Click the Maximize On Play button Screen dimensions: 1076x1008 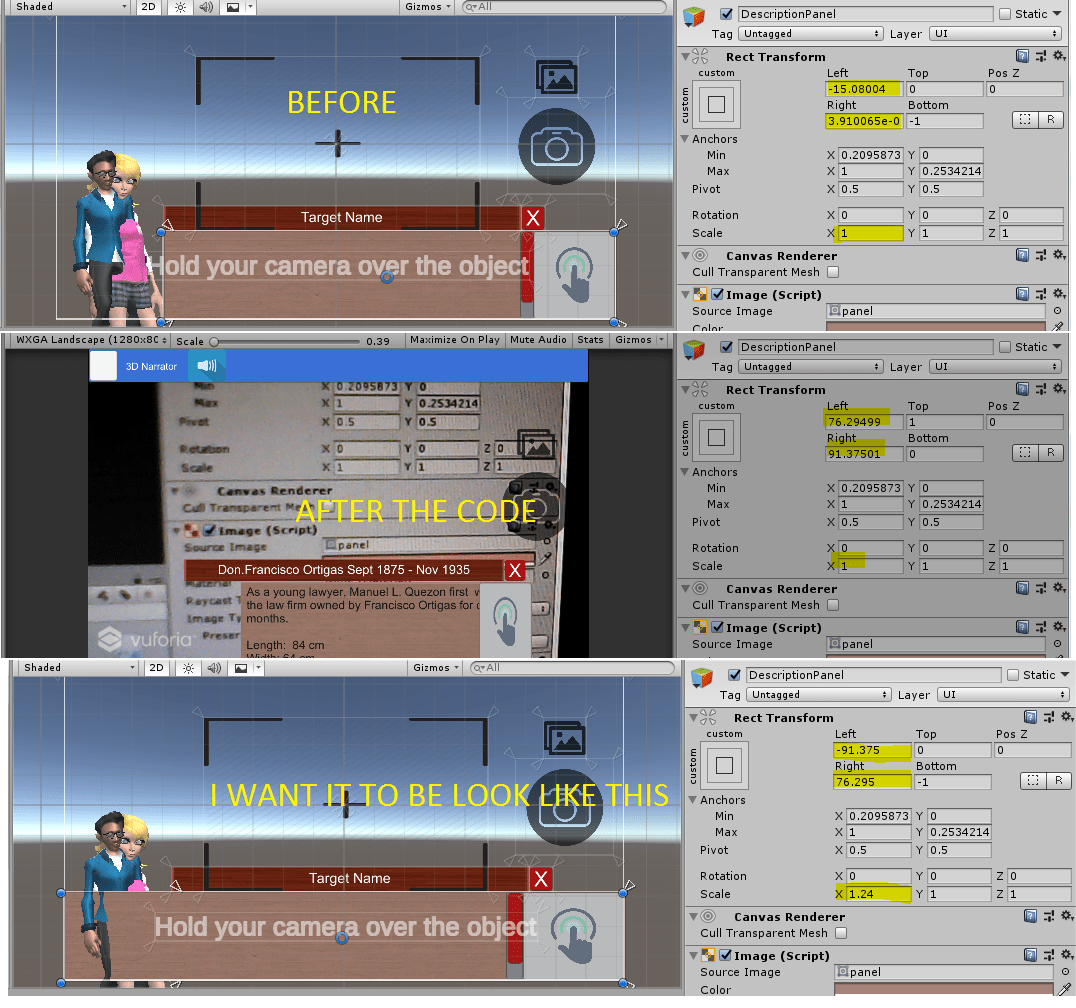[455, 339]
